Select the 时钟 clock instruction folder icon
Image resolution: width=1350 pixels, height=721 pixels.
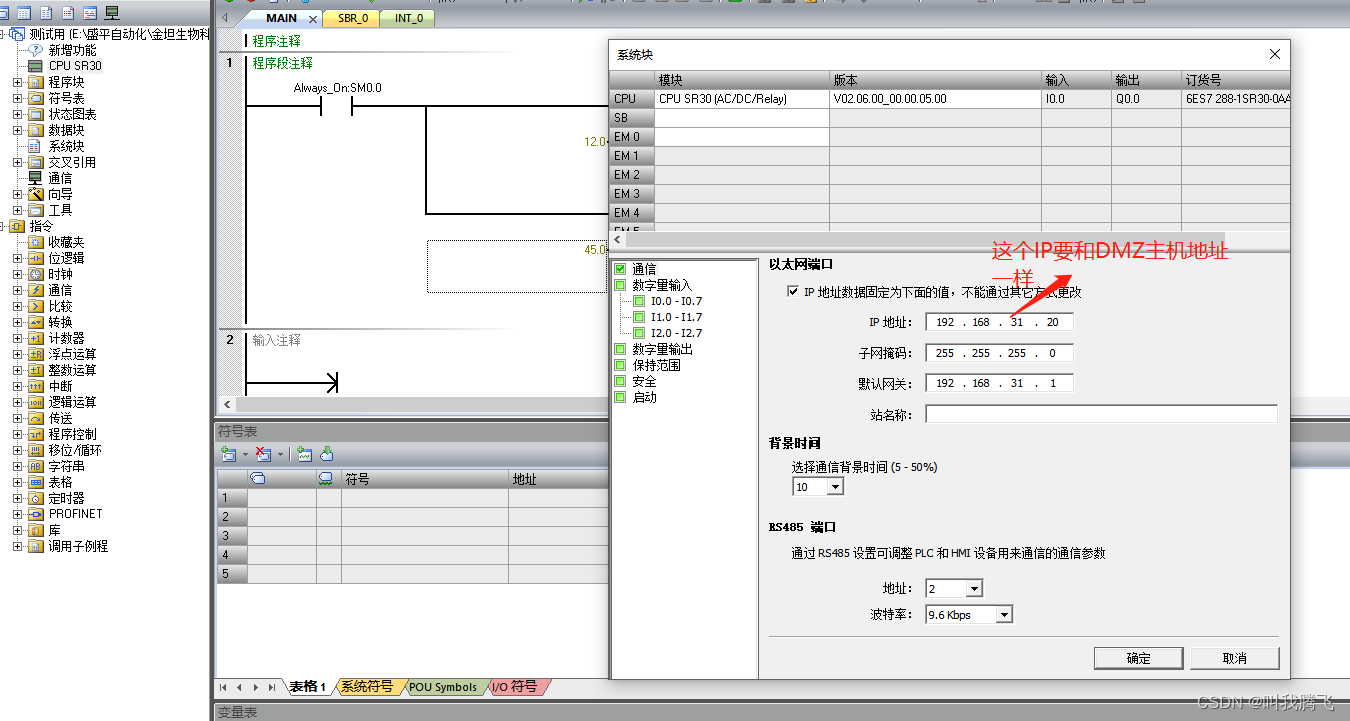tap(36, 274)
